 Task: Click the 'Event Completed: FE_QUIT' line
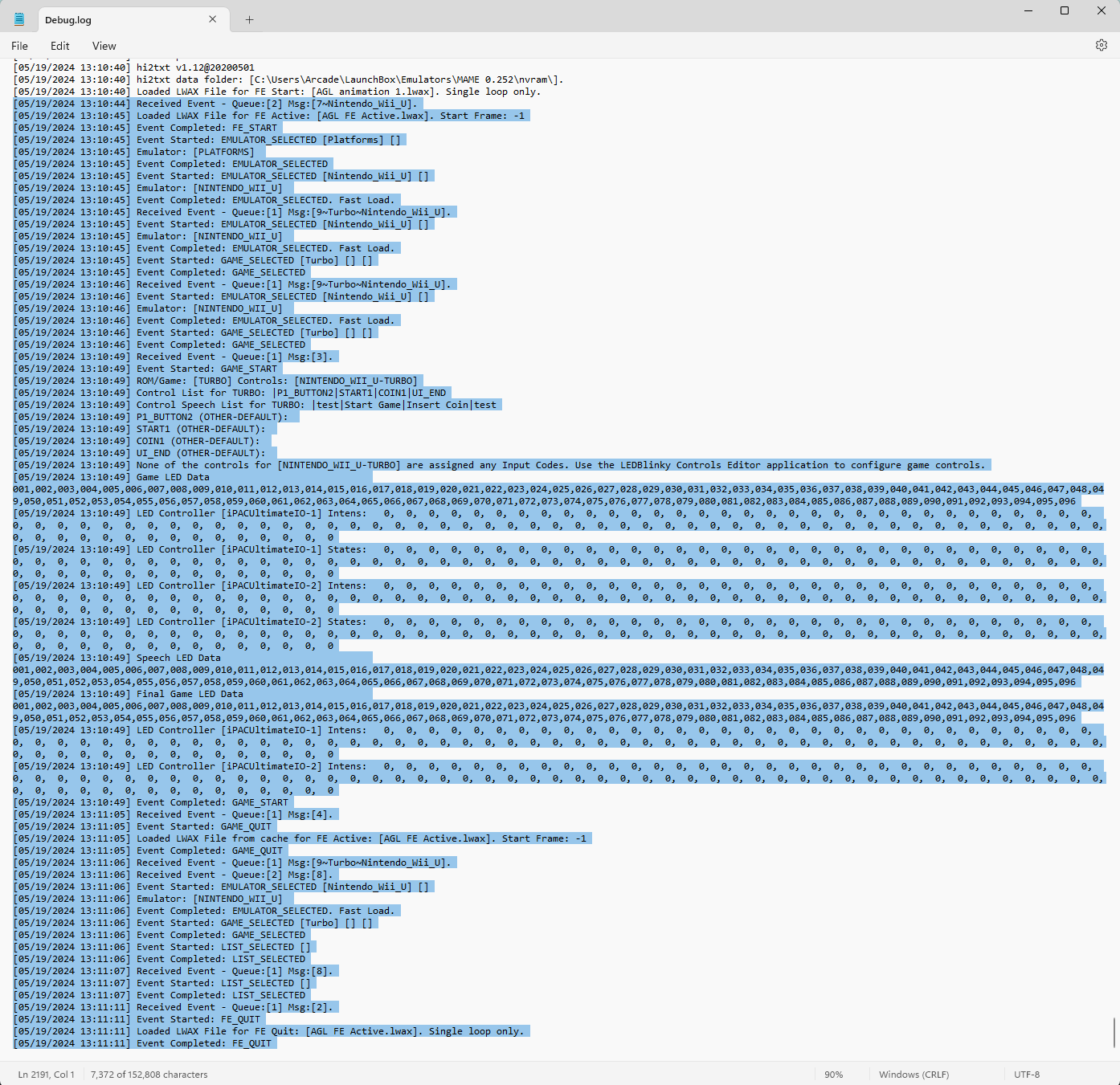tap(142, 1043)
